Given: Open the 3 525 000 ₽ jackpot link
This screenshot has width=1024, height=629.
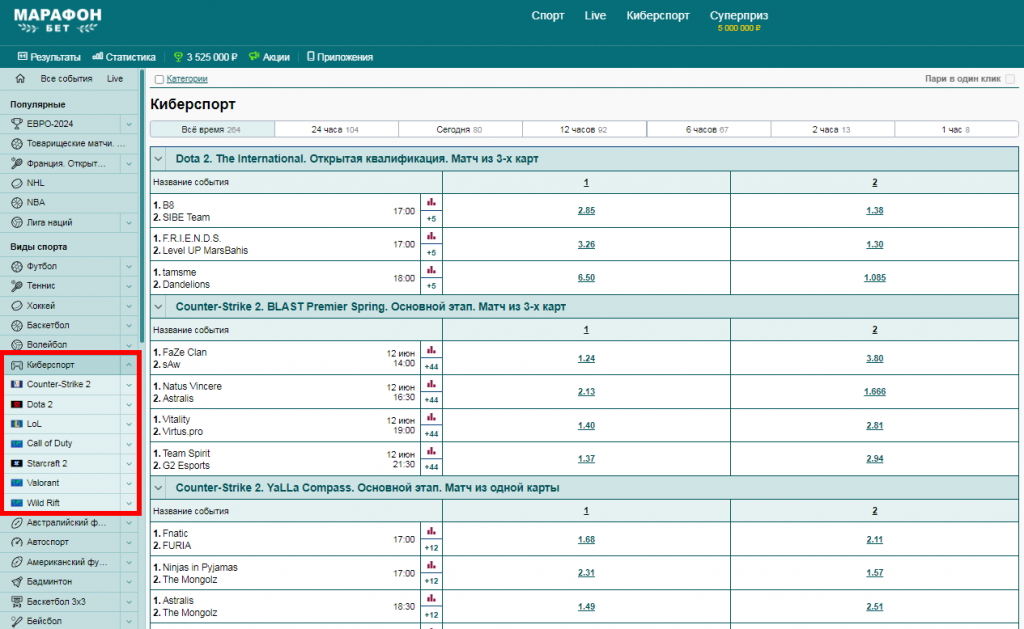Looking at the screenshot, I should click(x=205, y=57).
